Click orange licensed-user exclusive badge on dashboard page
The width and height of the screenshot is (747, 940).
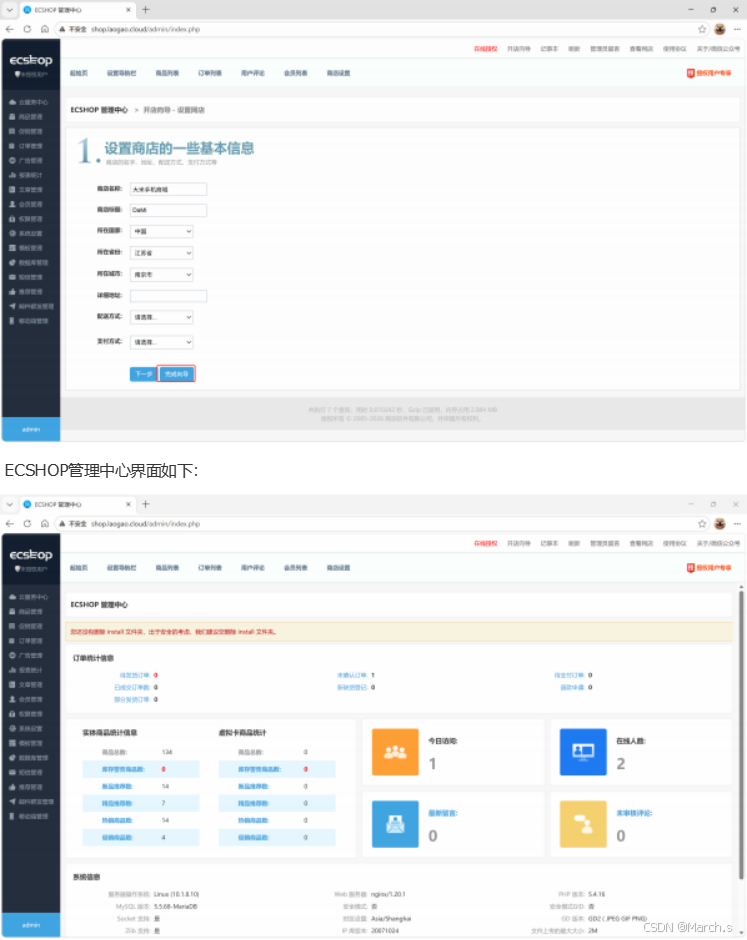click(x=709, y=568)
